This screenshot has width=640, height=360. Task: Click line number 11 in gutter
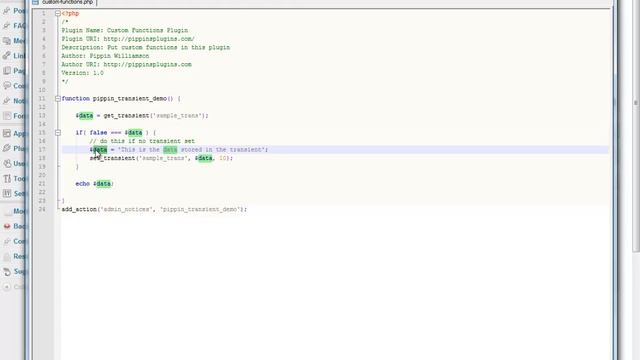pyautogui.click(x=42, y=99)
